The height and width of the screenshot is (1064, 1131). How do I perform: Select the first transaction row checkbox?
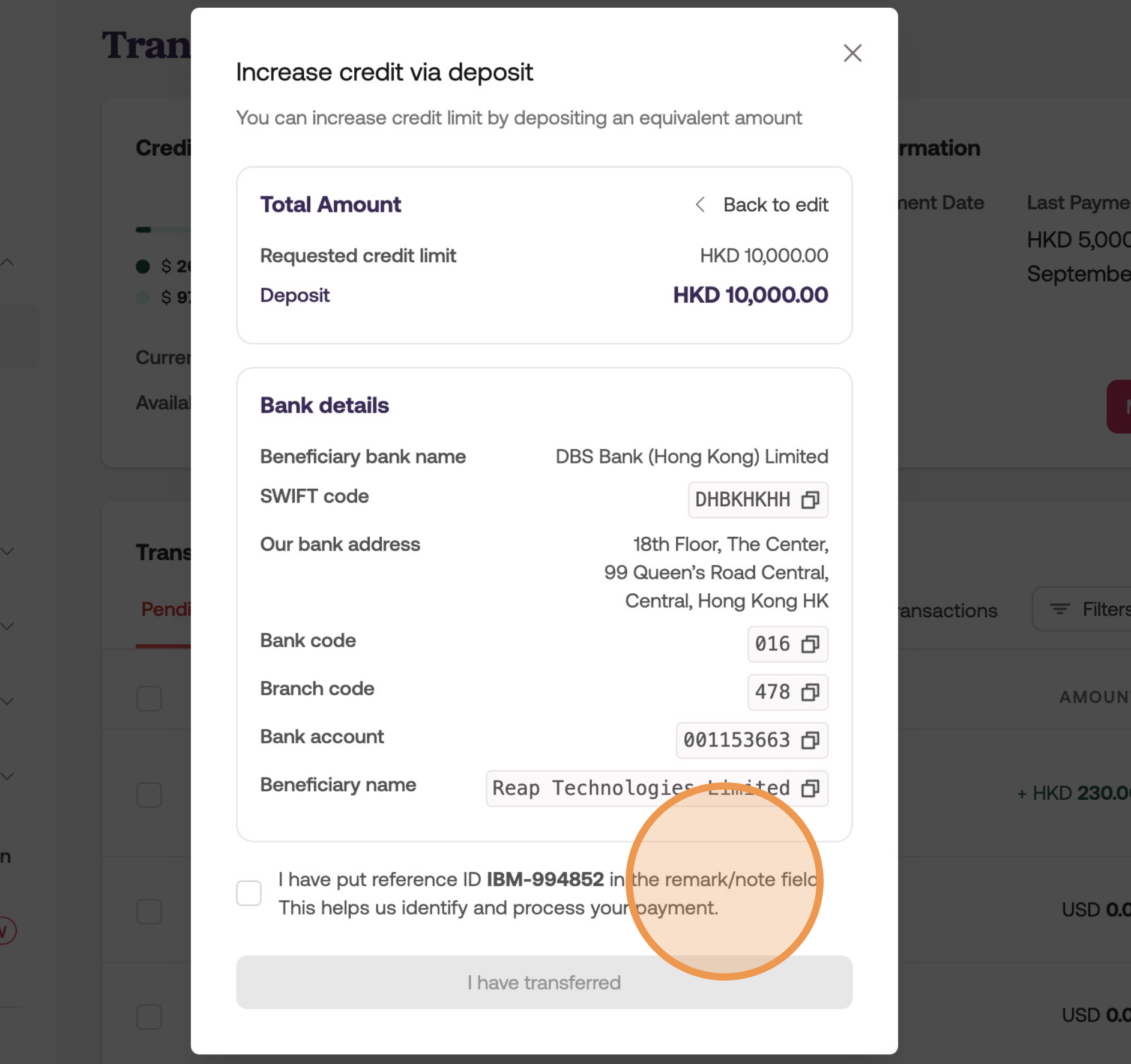[x=149, y=698]
